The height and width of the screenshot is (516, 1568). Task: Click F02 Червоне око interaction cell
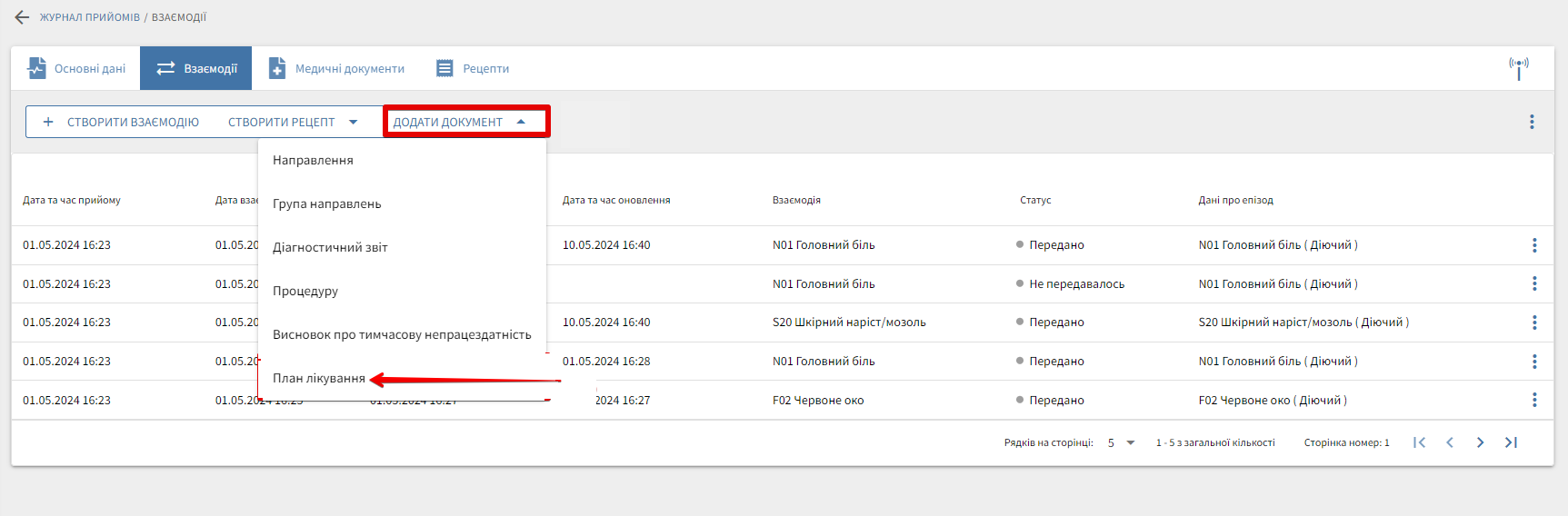tap(818, 401)
